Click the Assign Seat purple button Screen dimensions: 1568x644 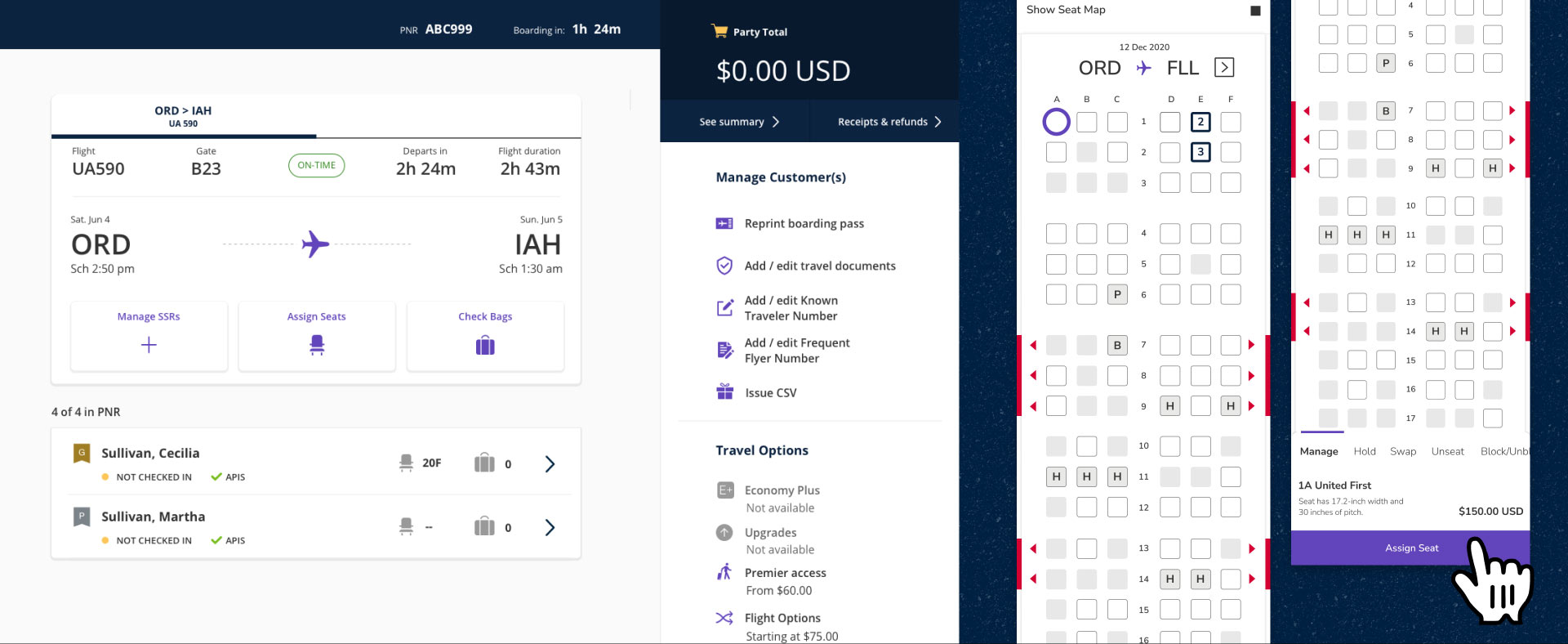click(1410, 548)
